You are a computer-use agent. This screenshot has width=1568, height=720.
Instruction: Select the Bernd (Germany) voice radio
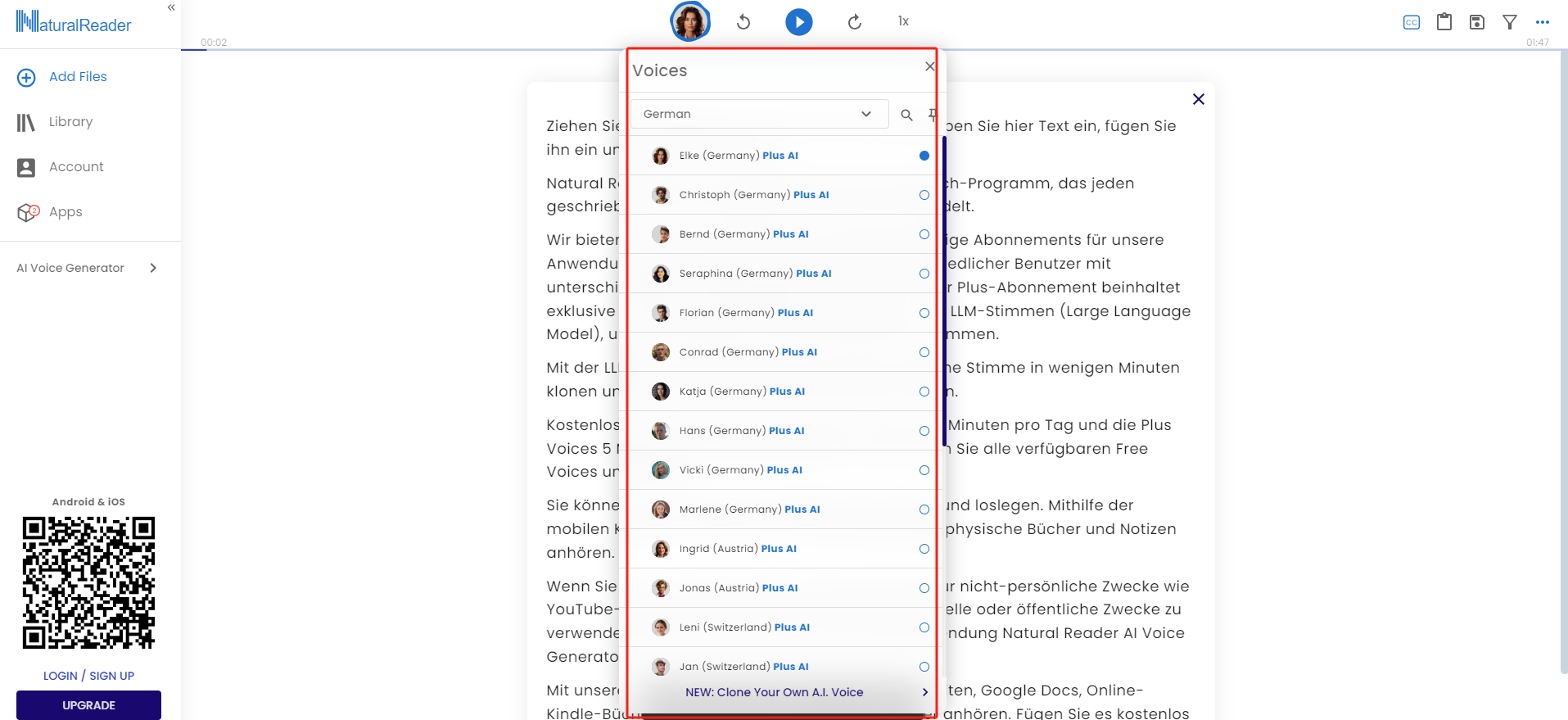pyautogui.click(x=924, y=234)
